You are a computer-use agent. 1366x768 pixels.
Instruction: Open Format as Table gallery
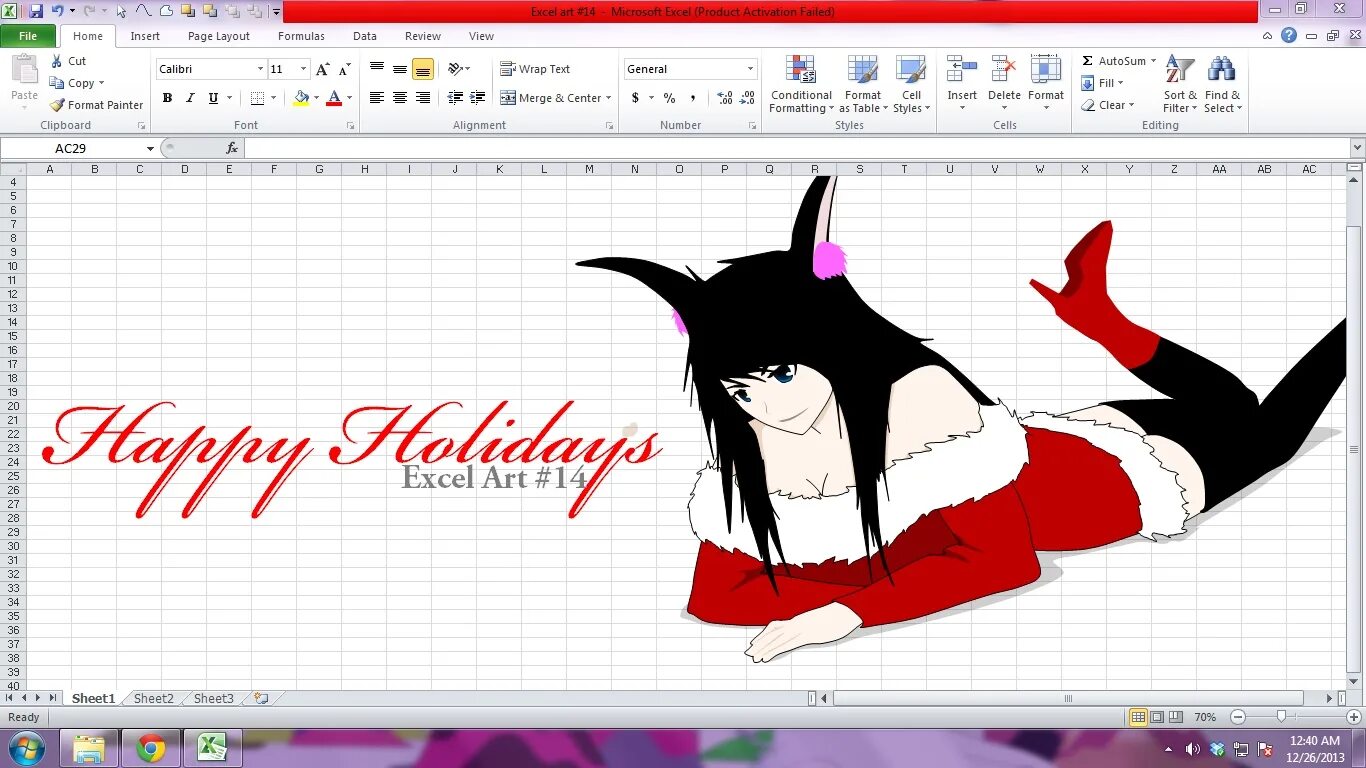point(863,85)
